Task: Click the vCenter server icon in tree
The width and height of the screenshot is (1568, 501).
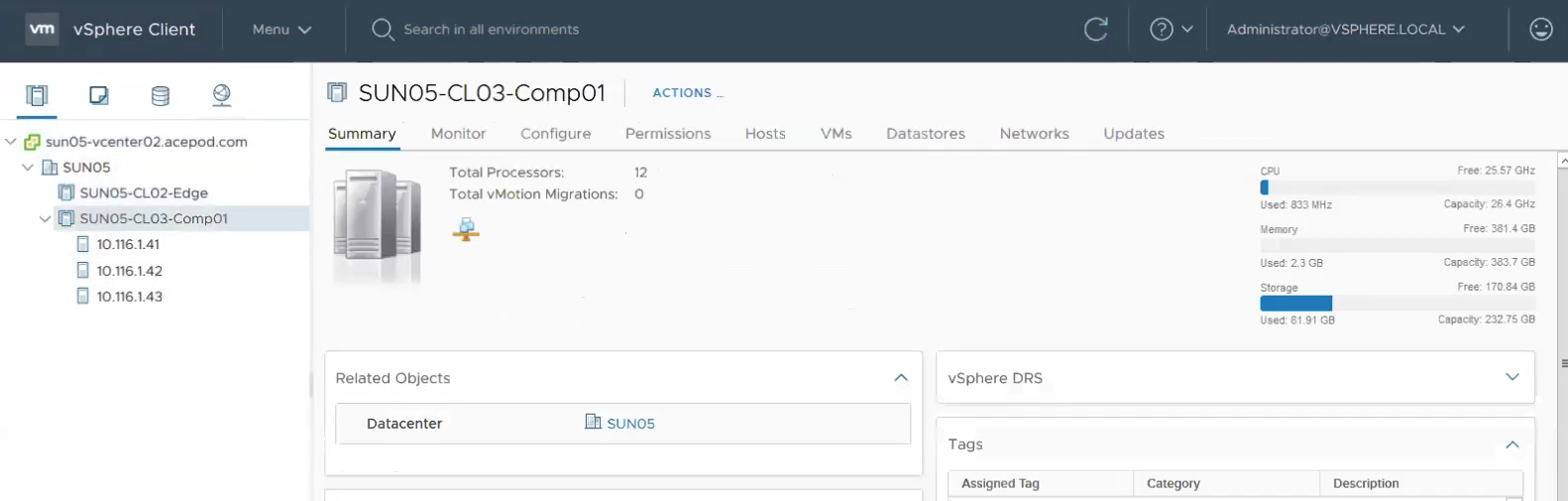Action: (33, 142)
